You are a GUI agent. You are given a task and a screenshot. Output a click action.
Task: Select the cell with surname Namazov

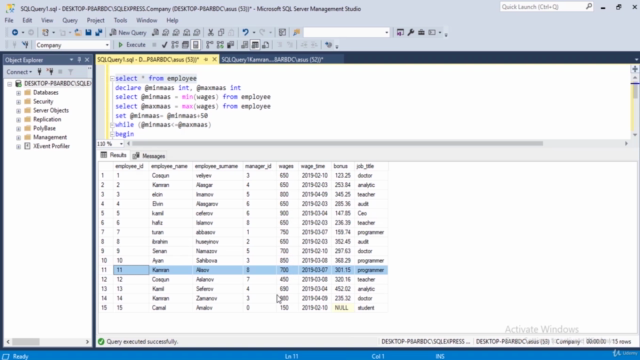click(x=218, y=251)
